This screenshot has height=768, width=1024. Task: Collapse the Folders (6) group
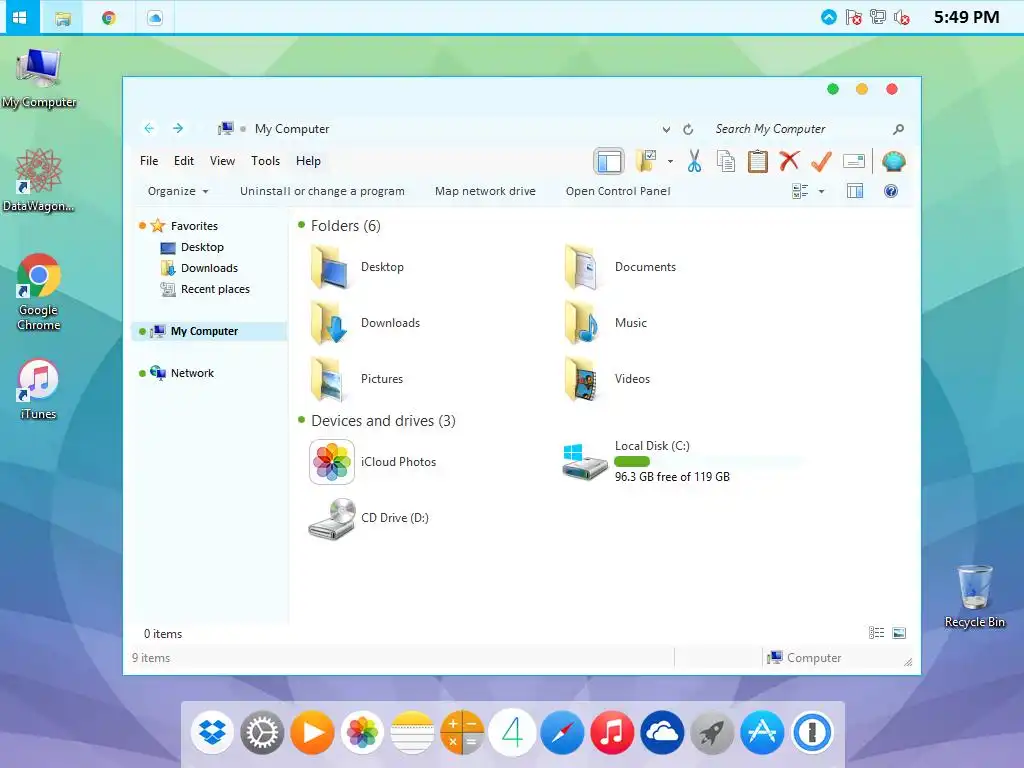(301, 225)
